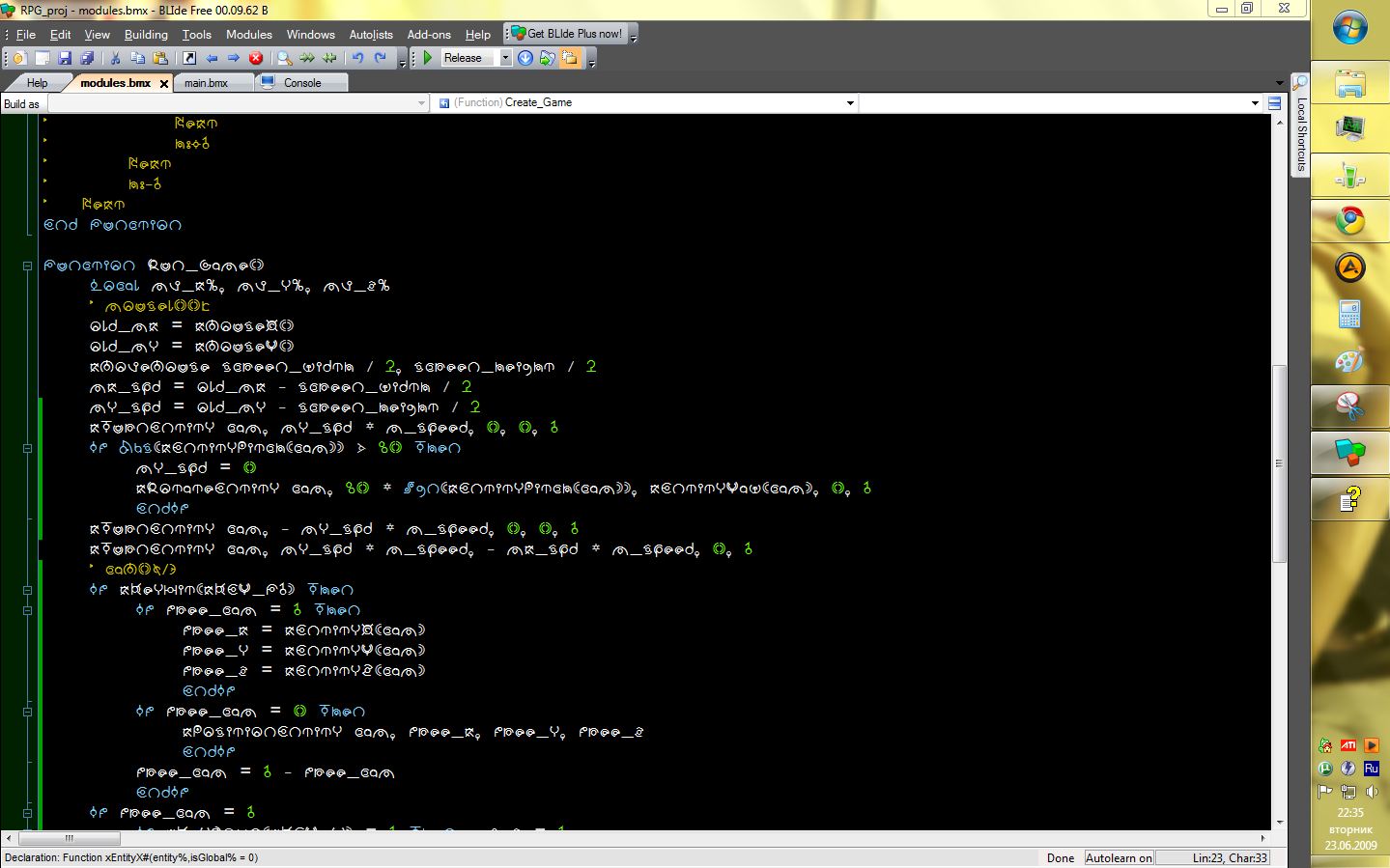Open Google Chrome from the side dock
Viewport: 1390px width, 868px height.
click(1349, 221)
